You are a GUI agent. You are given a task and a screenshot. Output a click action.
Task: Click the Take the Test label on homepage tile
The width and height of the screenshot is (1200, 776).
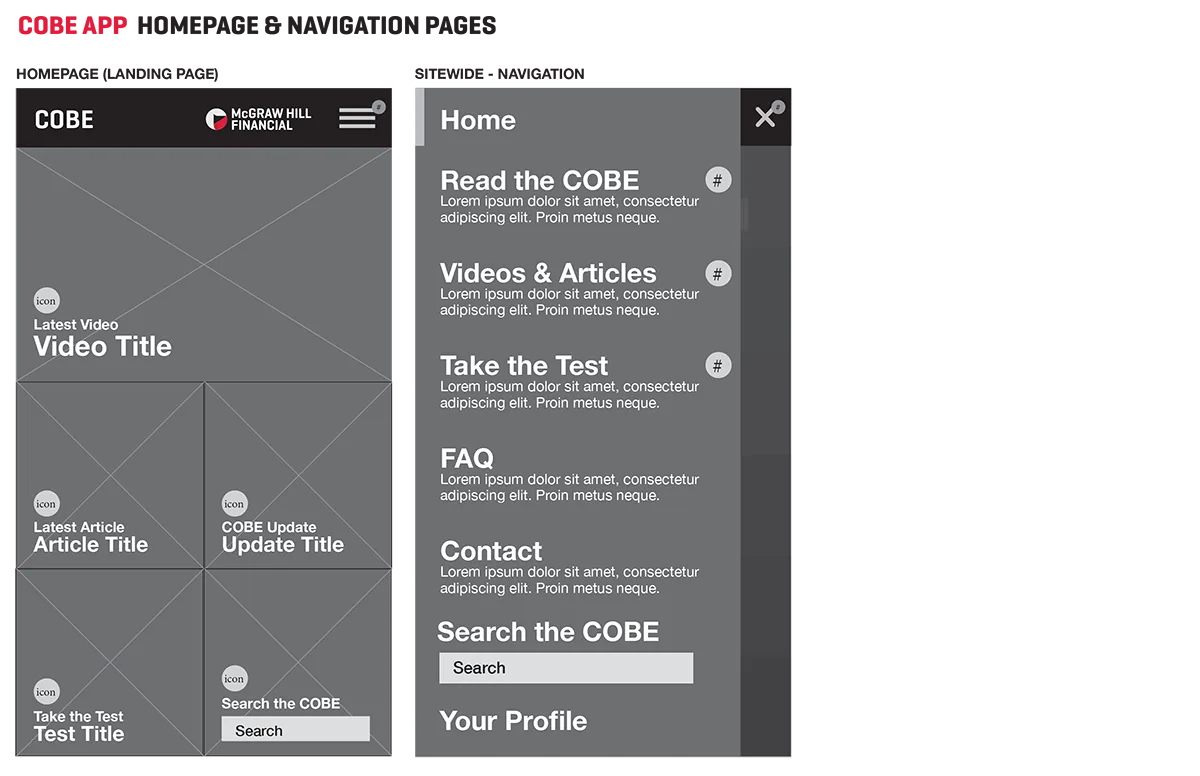tap(78, 716)
